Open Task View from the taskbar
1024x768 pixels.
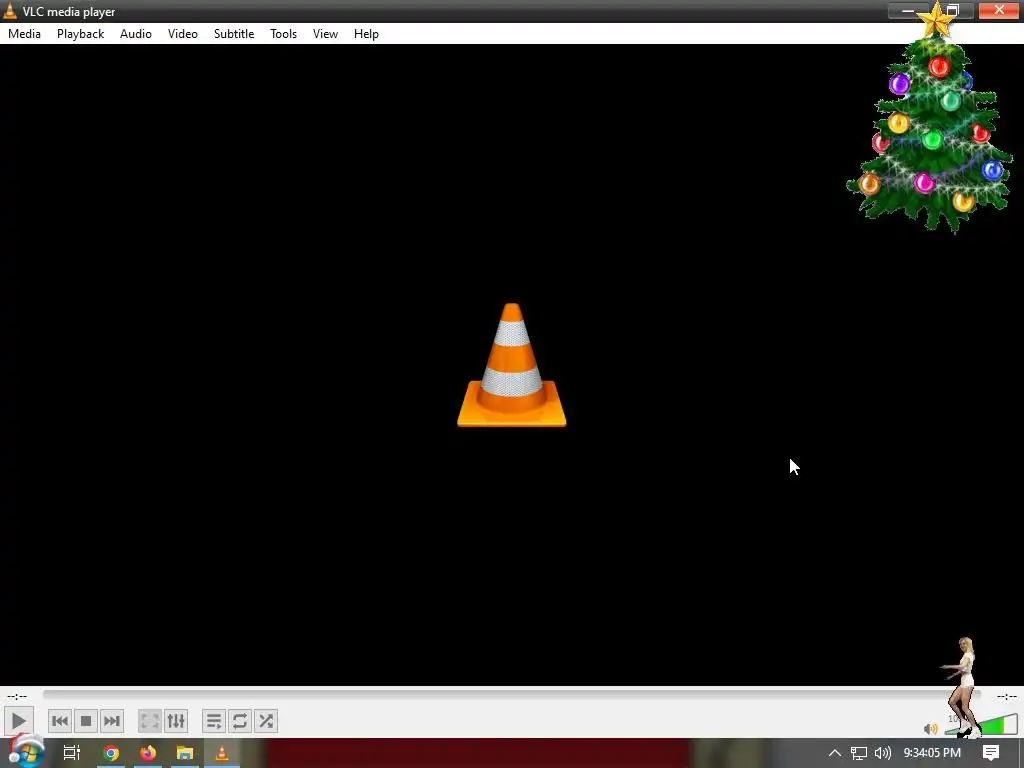[x=72, y=753]
